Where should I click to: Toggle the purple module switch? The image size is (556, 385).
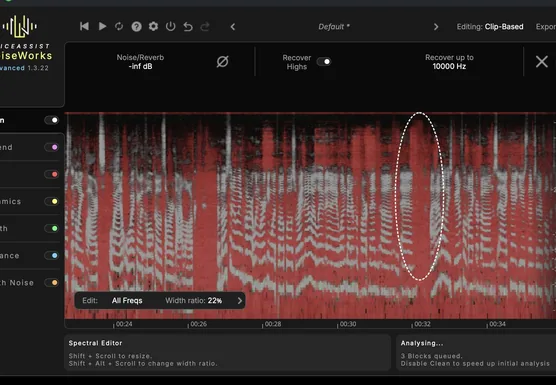click(x=52, y=147)
